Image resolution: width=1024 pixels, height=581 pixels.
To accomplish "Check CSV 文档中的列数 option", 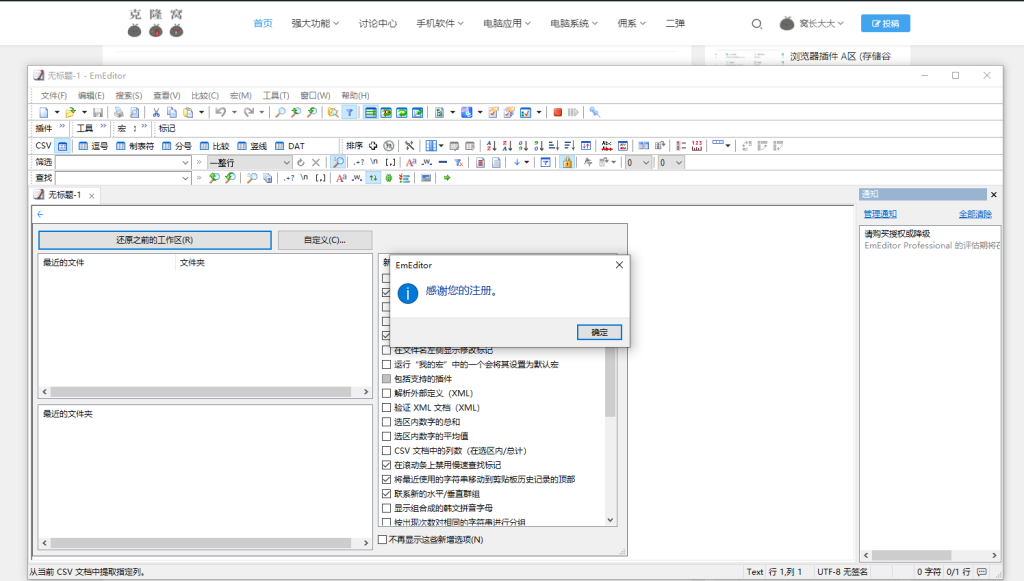I will (x=387, y=450).
